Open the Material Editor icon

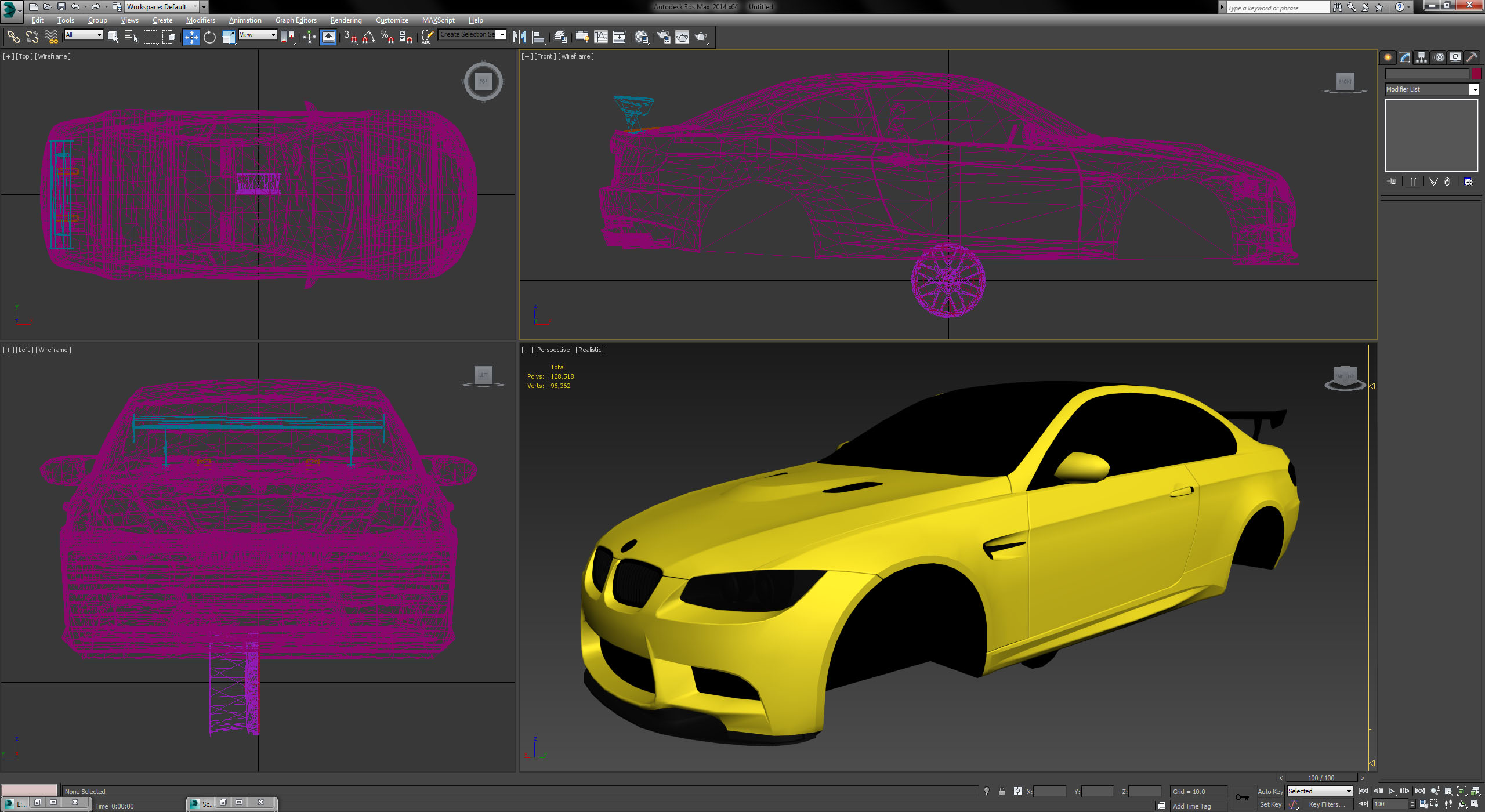(641, 37)
